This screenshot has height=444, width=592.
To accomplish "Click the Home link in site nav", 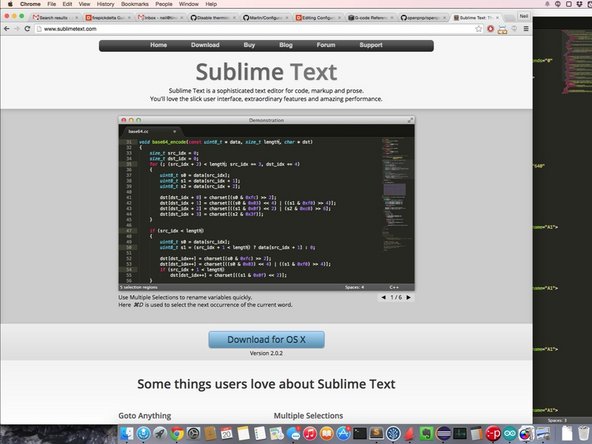I will pyautogui.click(x=159, y=45).
